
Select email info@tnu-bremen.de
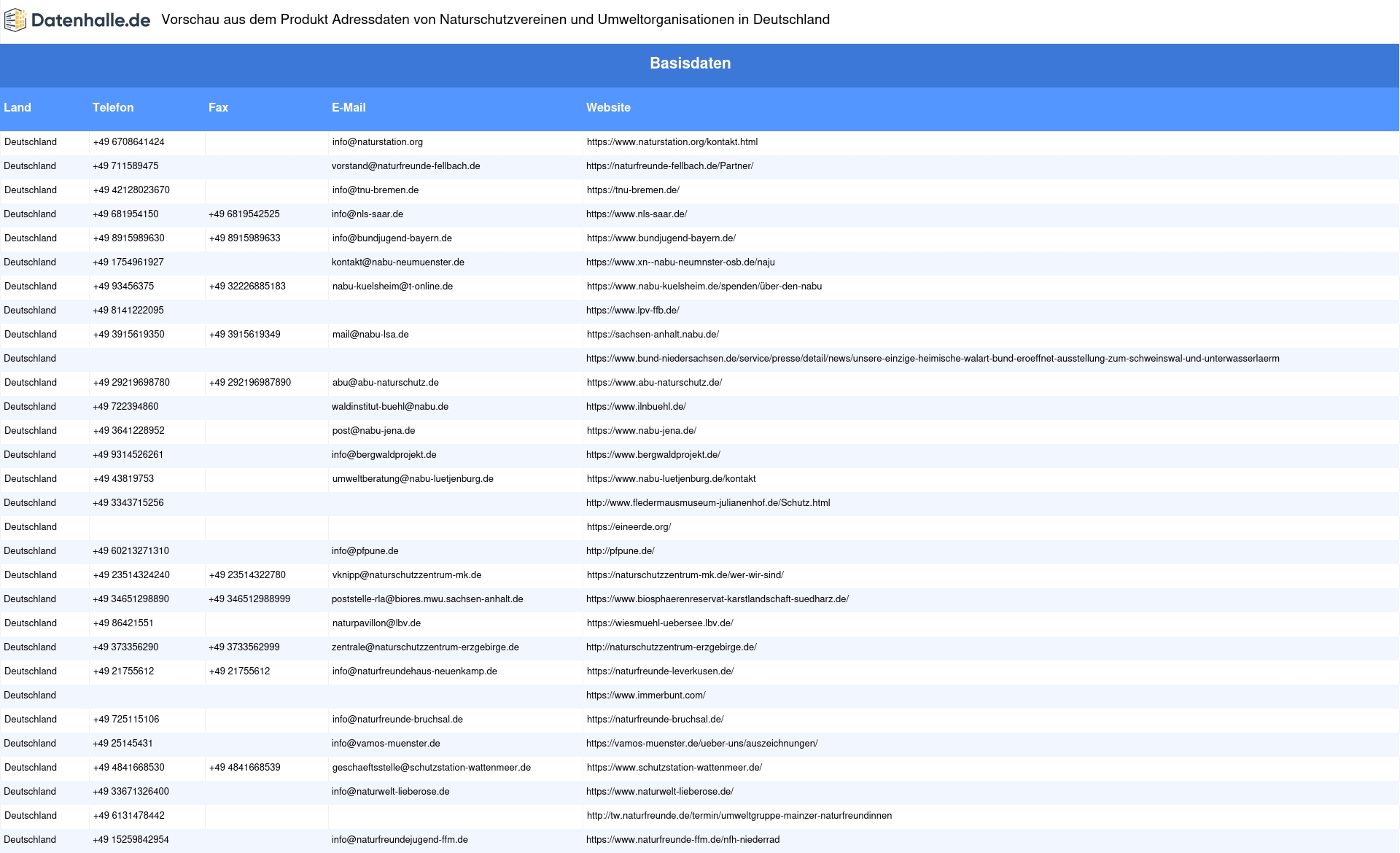pos(376,190)
